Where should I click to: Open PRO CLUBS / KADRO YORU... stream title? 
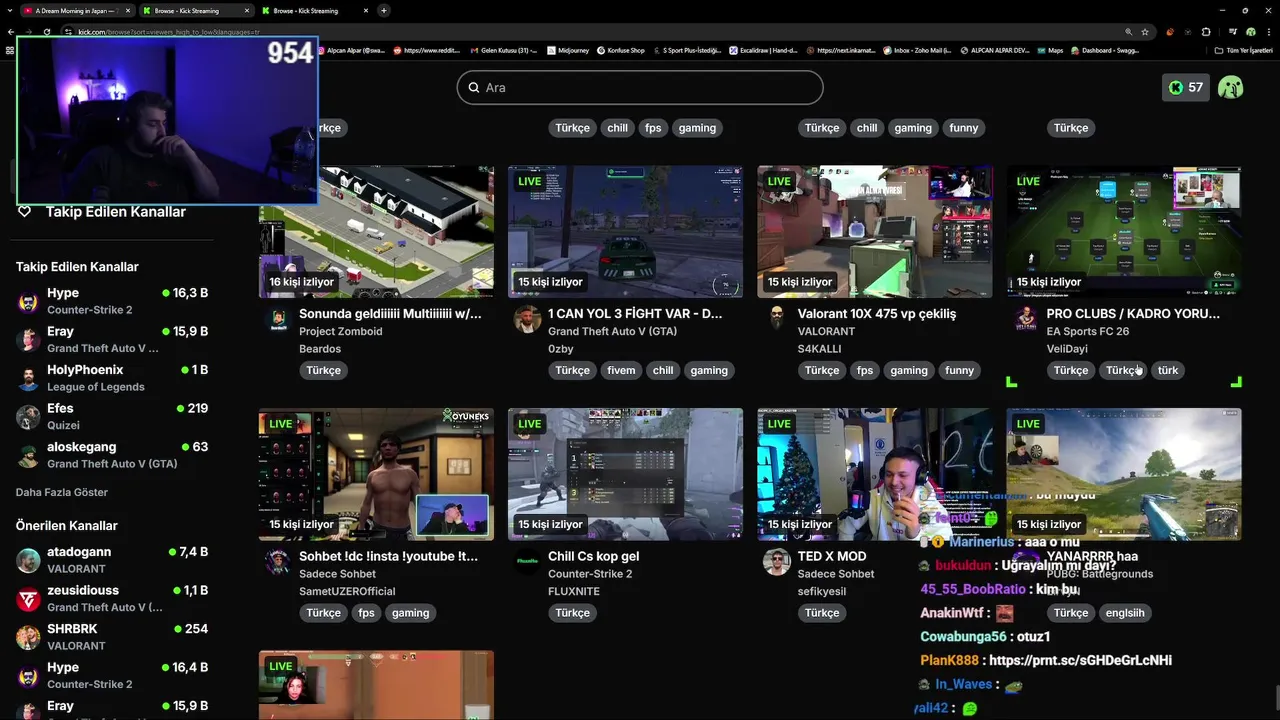(1133, 314)
